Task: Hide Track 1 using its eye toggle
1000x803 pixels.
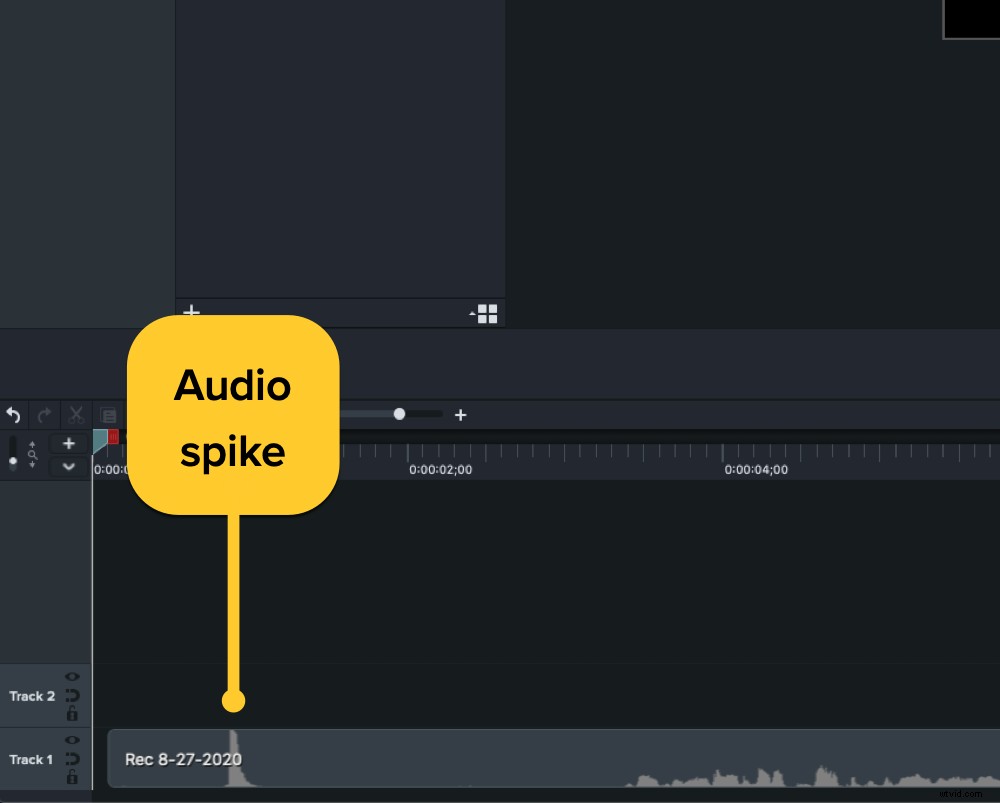Action: pyautogui.click(x=72, y=739)
